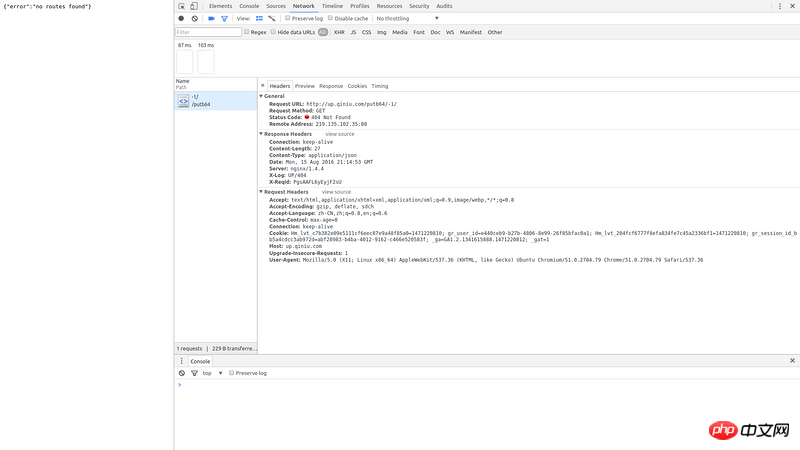Open the Elements panel tab
The width and height of the screenshot is (800, 450).
coord(220,6)
